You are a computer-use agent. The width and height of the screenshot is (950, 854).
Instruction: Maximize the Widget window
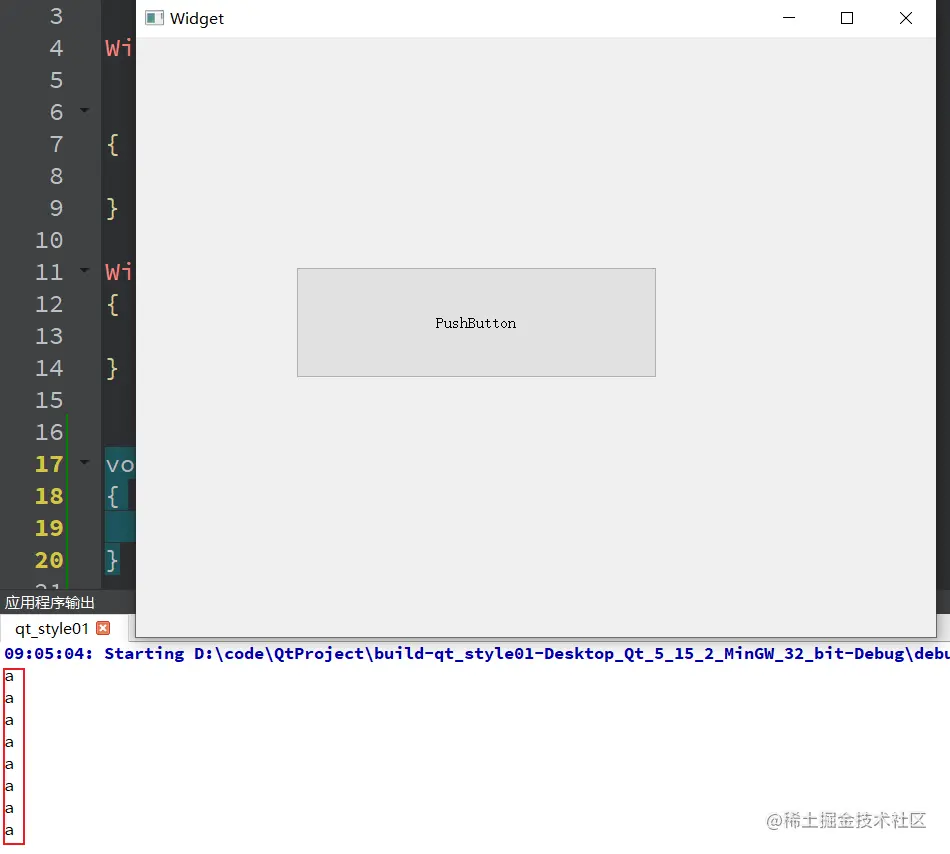pyautogui.click(x=847, y=18)
